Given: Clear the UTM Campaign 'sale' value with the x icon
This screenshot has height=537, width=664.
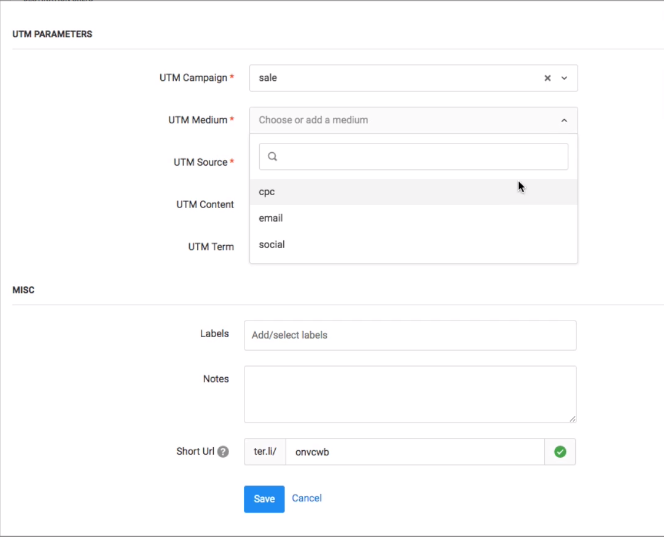Looking at the screenshot, I should (x=547, y=78).
